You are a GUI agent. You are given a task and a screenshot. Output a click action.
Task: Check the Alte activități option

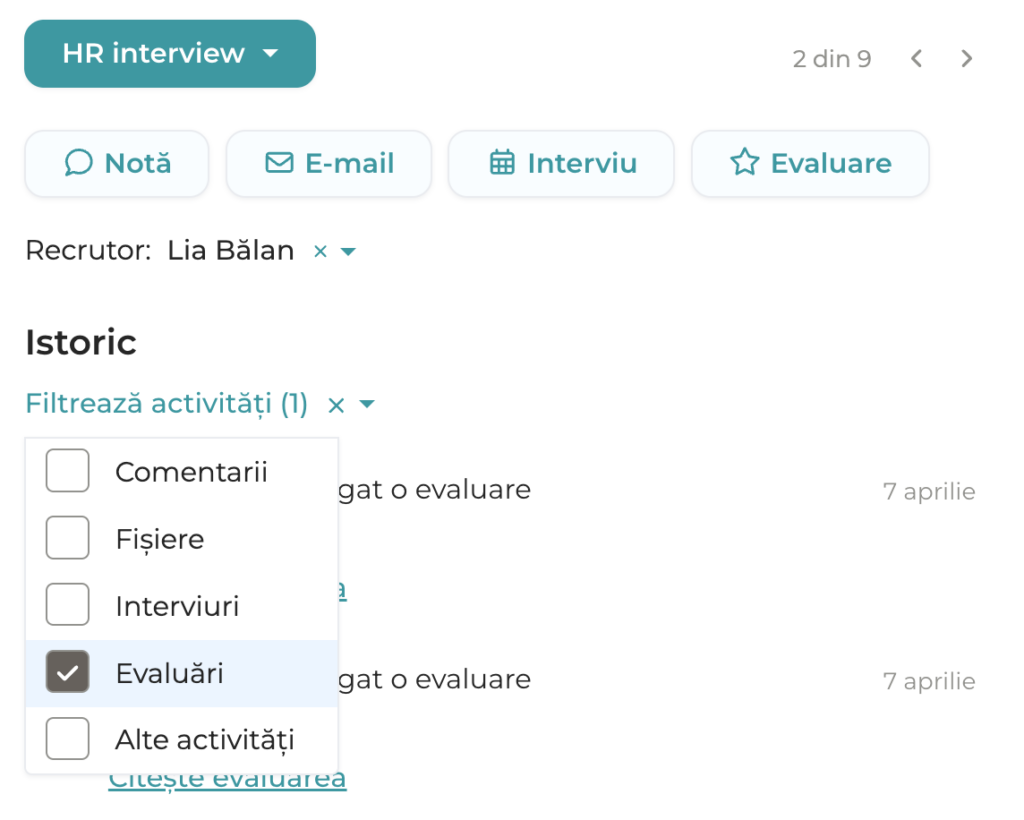pyautogui.click(x=67, y=739)
